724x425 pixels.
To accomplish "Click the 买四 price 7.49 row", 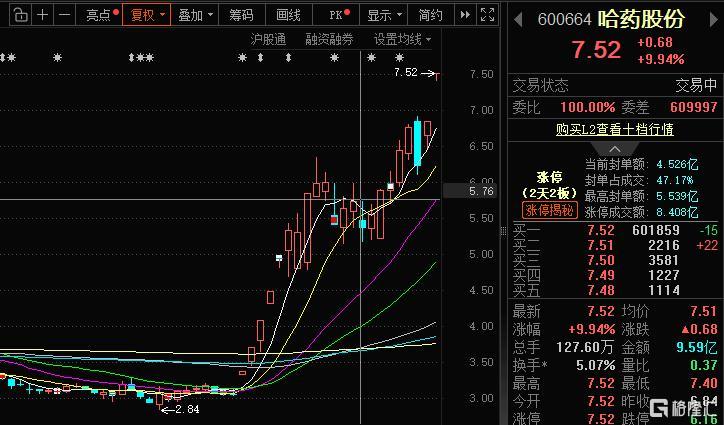I will (x=615, y=275).
